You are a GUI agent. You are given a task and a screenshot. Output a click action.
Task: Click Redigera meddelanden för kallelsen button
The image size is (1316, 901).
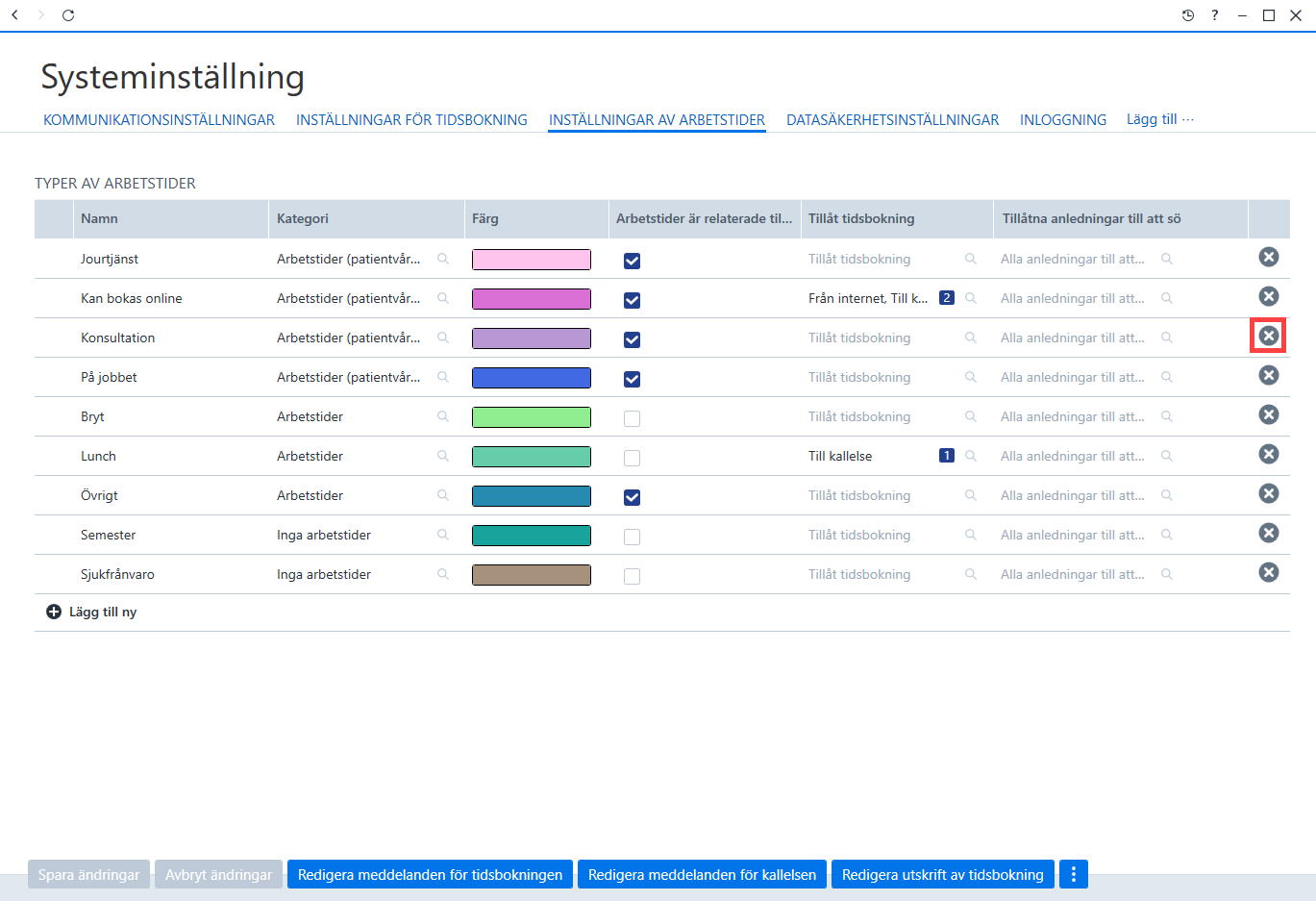702,874
